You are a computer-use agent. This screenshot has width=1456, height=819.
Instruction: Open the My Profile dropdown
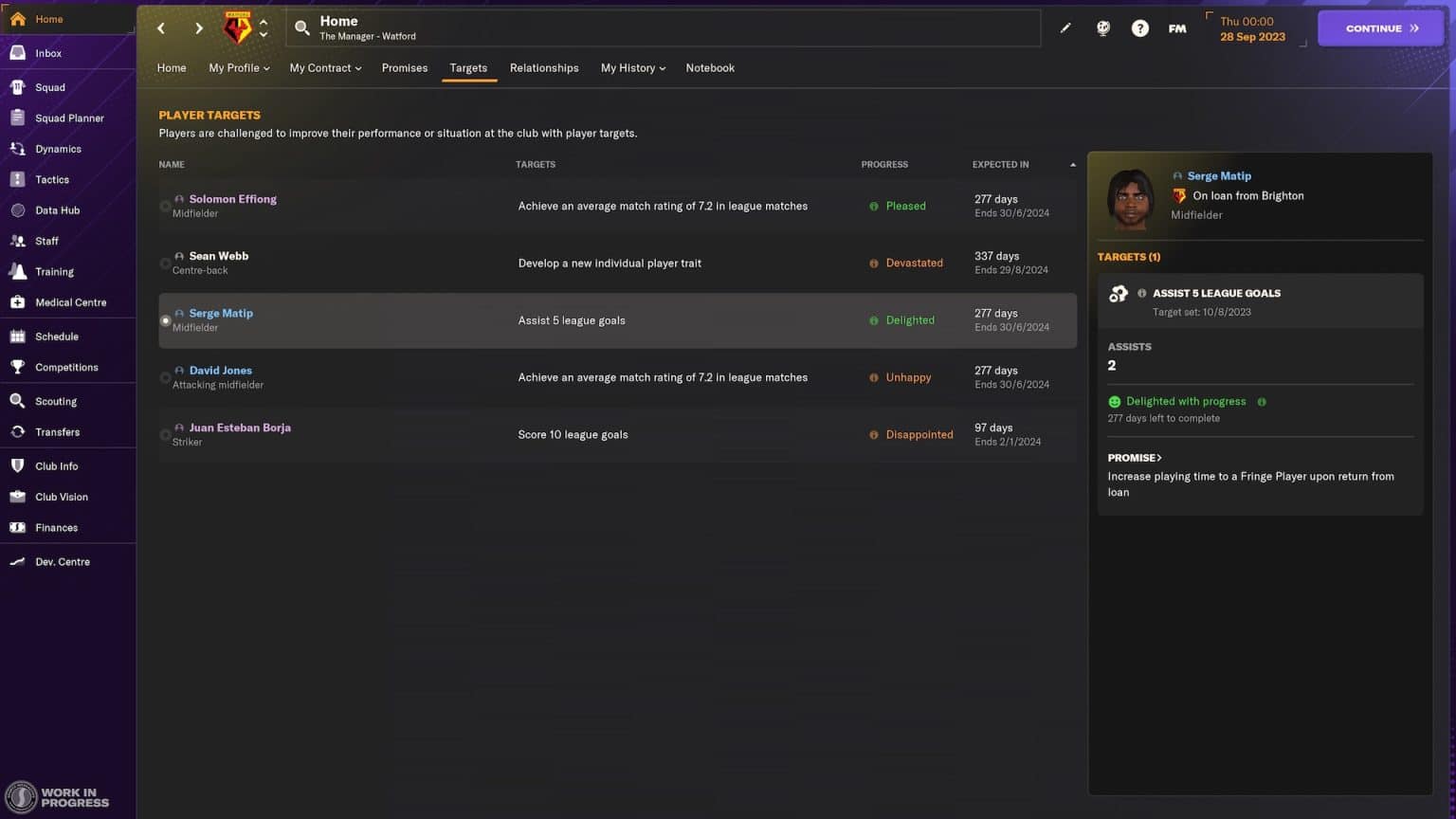tap(238, 67)
